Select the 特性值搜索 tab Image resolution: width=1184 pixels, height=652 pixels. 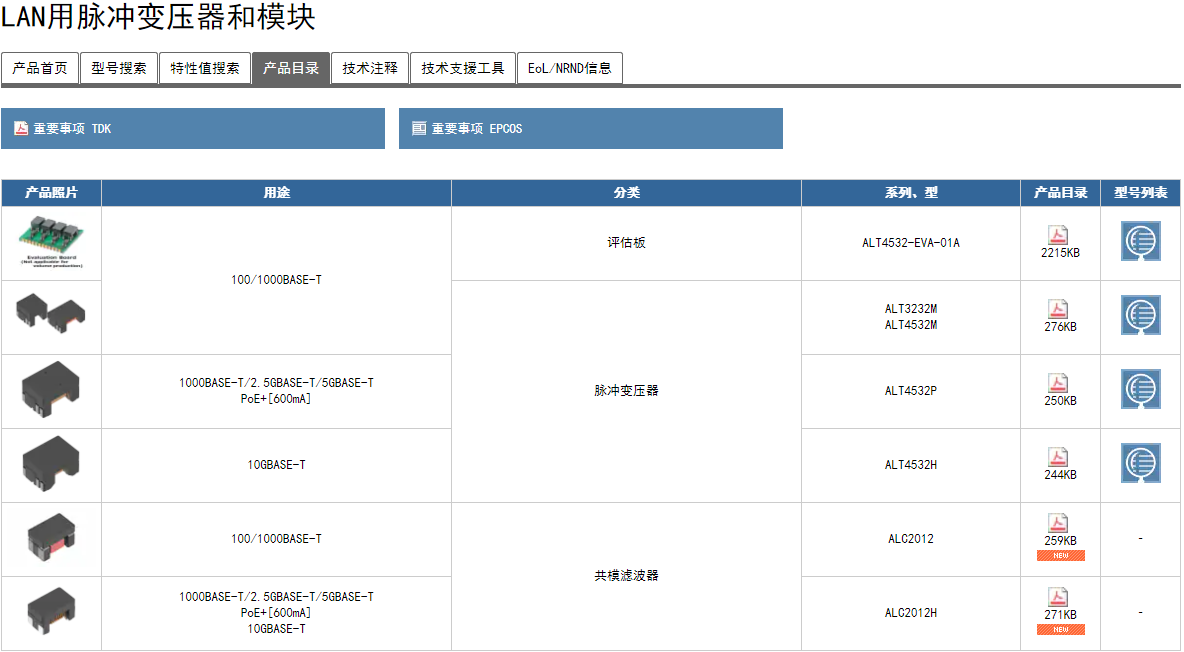[205, 68]
